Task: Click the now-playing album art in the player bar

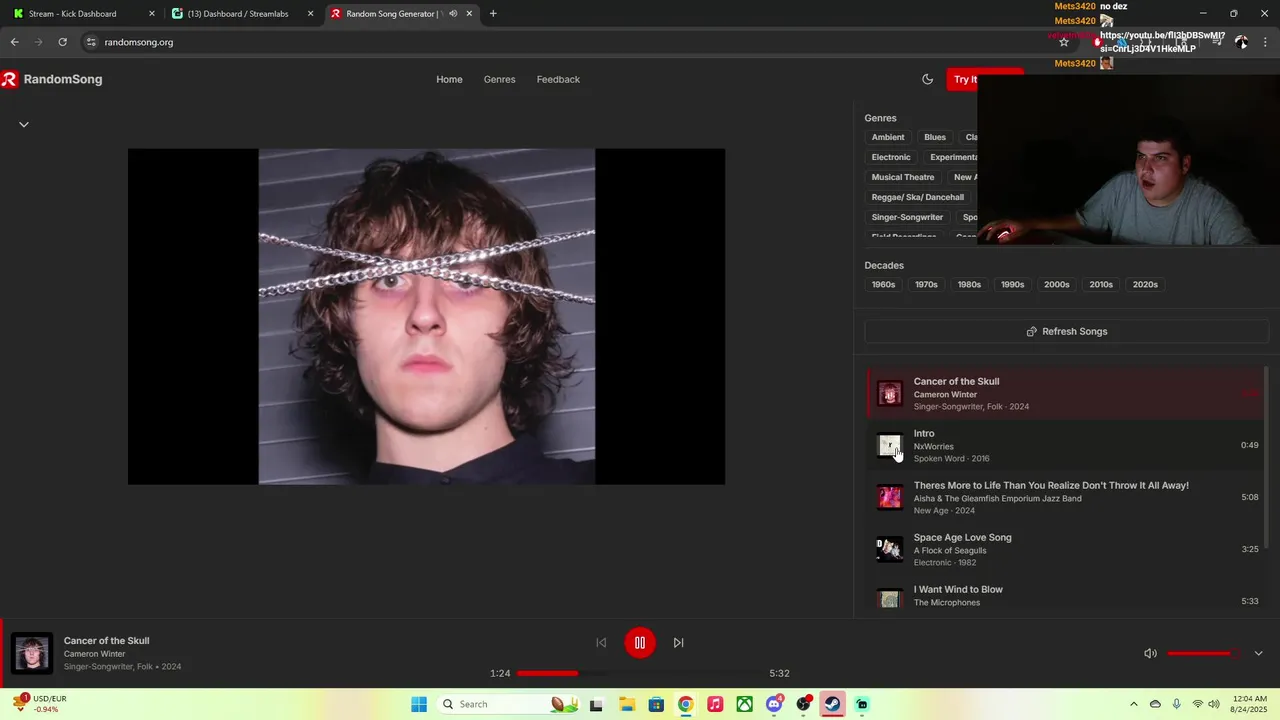Action: point(32,653)
